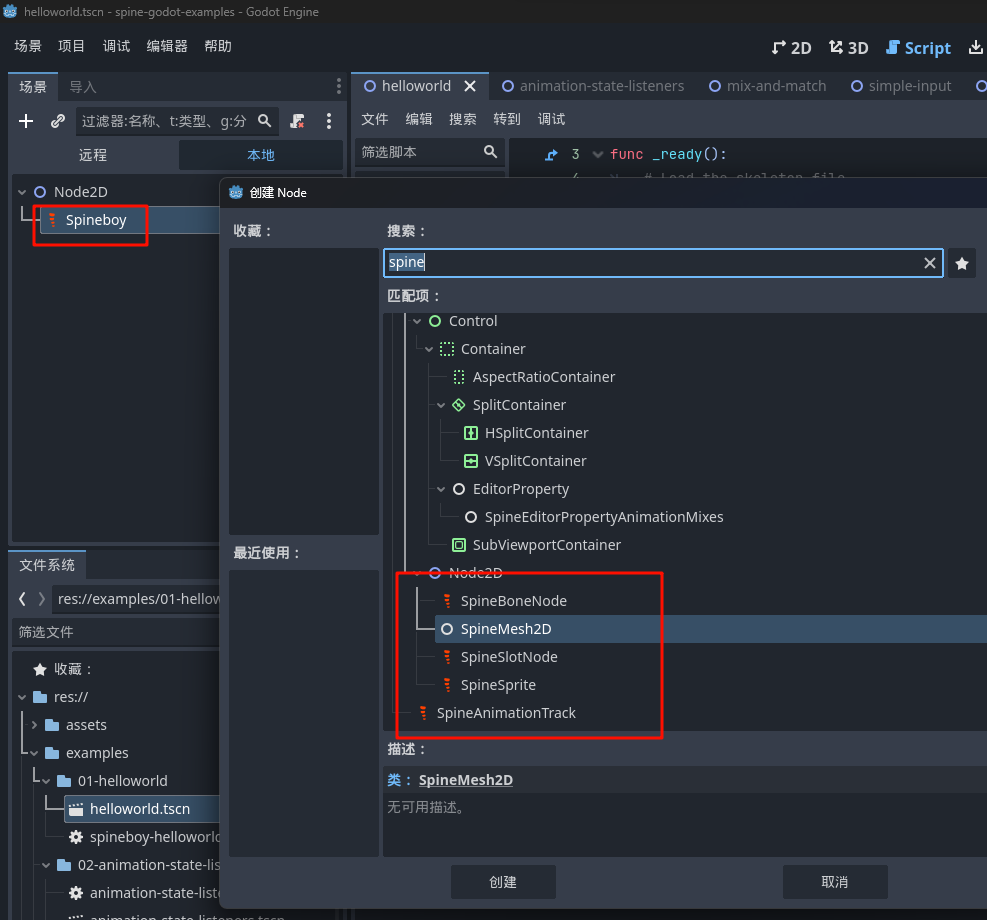Open the 编辑器 menu
This screenshot has width=987, height=920.
167,46
